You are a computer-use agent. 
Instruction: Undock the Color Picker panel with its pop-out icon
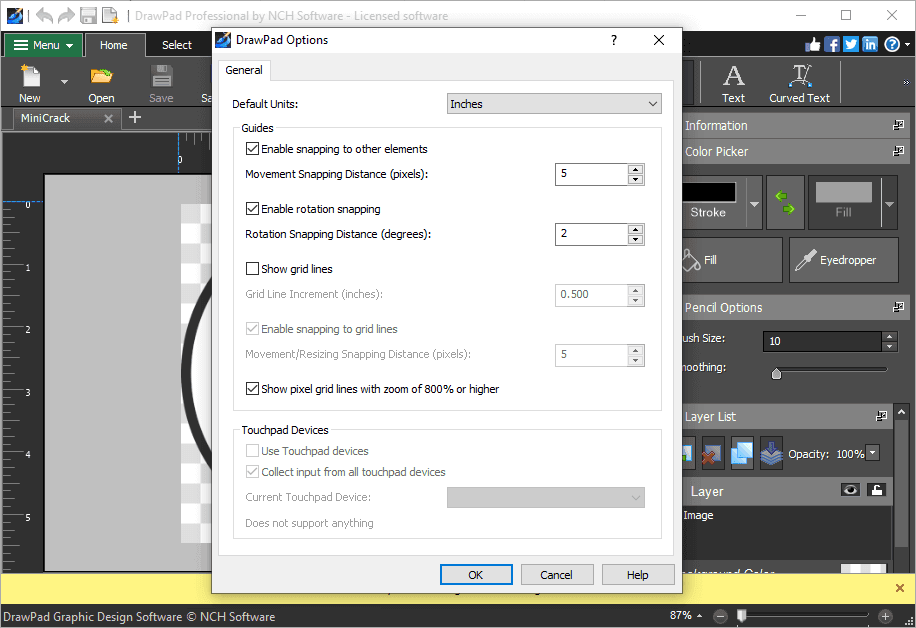(898, 151)
